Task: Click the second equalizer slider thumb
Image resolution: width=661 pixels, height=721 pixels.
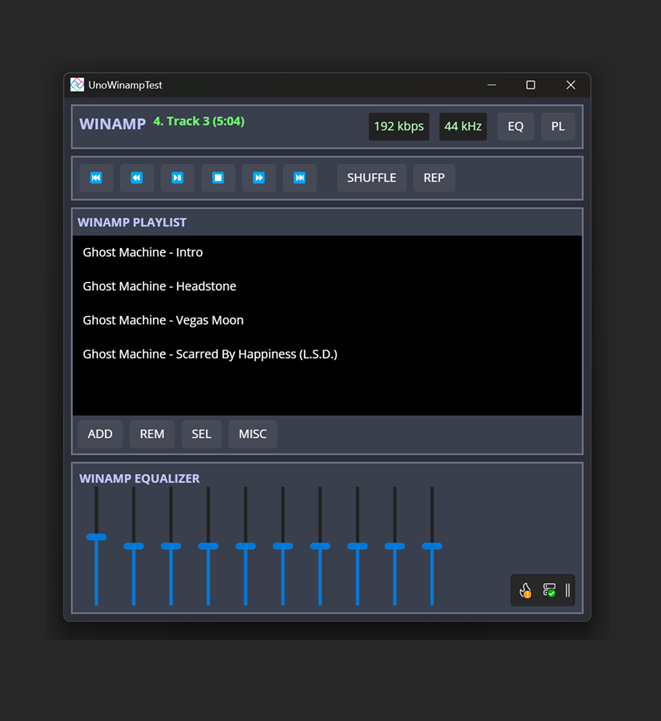Action: tap(134, 546)
